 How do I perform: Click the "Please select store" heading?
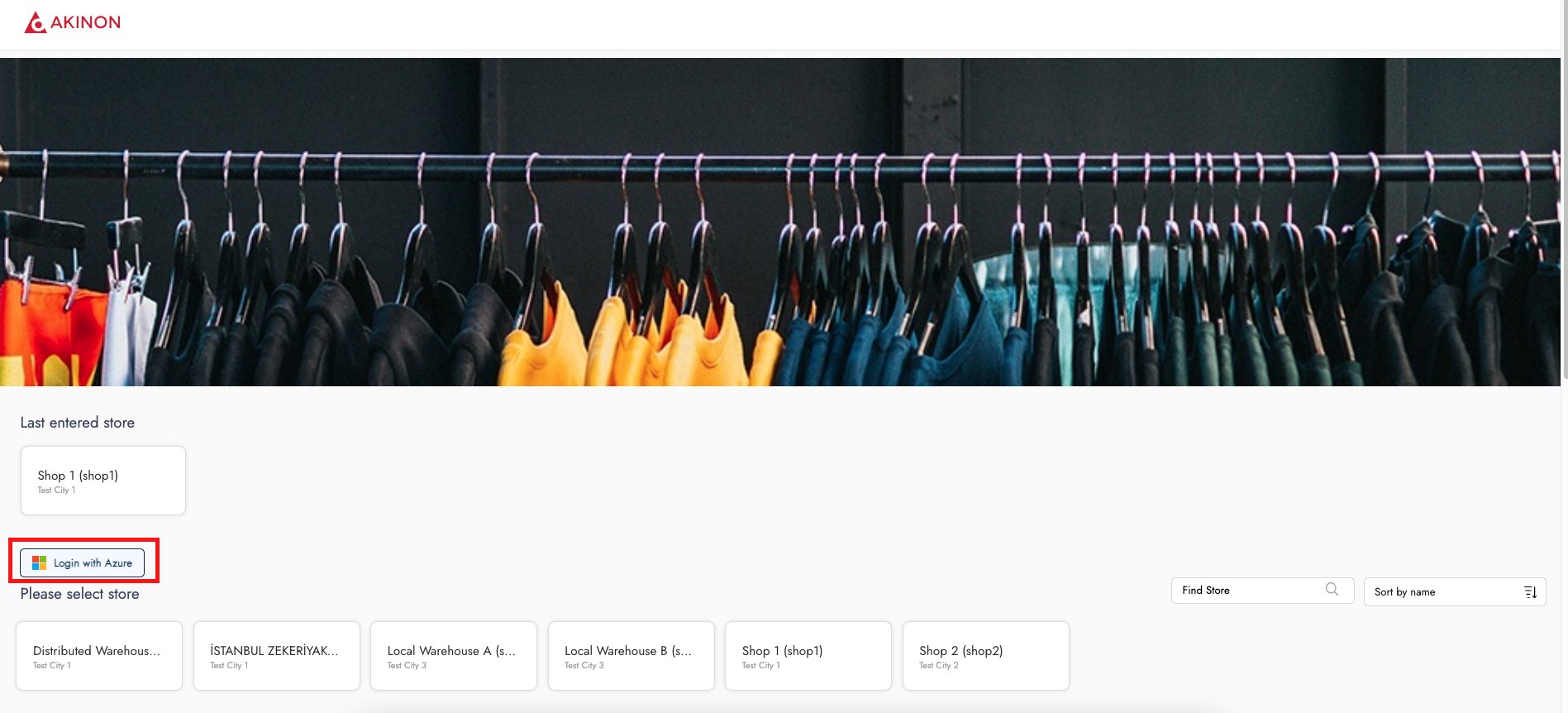tap(80, 594)
